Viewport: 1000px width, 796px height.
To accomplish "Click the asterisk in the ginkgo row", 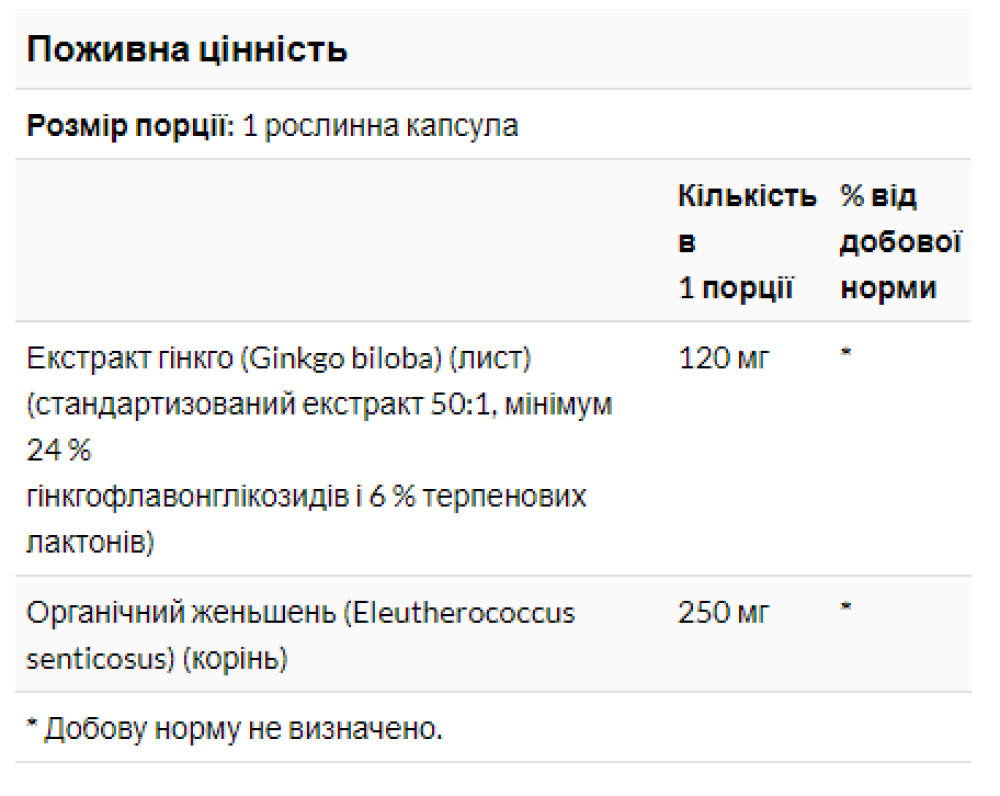I will 846,354.
